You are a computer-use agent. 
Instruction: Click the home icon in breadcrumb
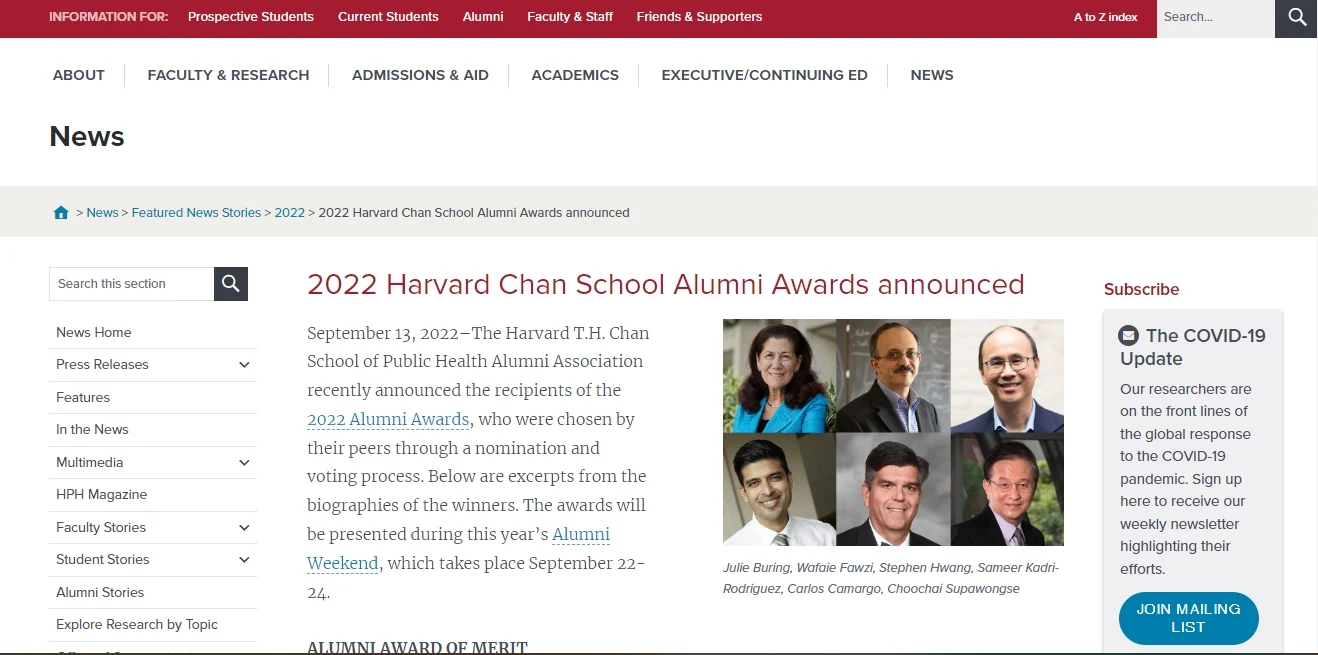(61, 213)
